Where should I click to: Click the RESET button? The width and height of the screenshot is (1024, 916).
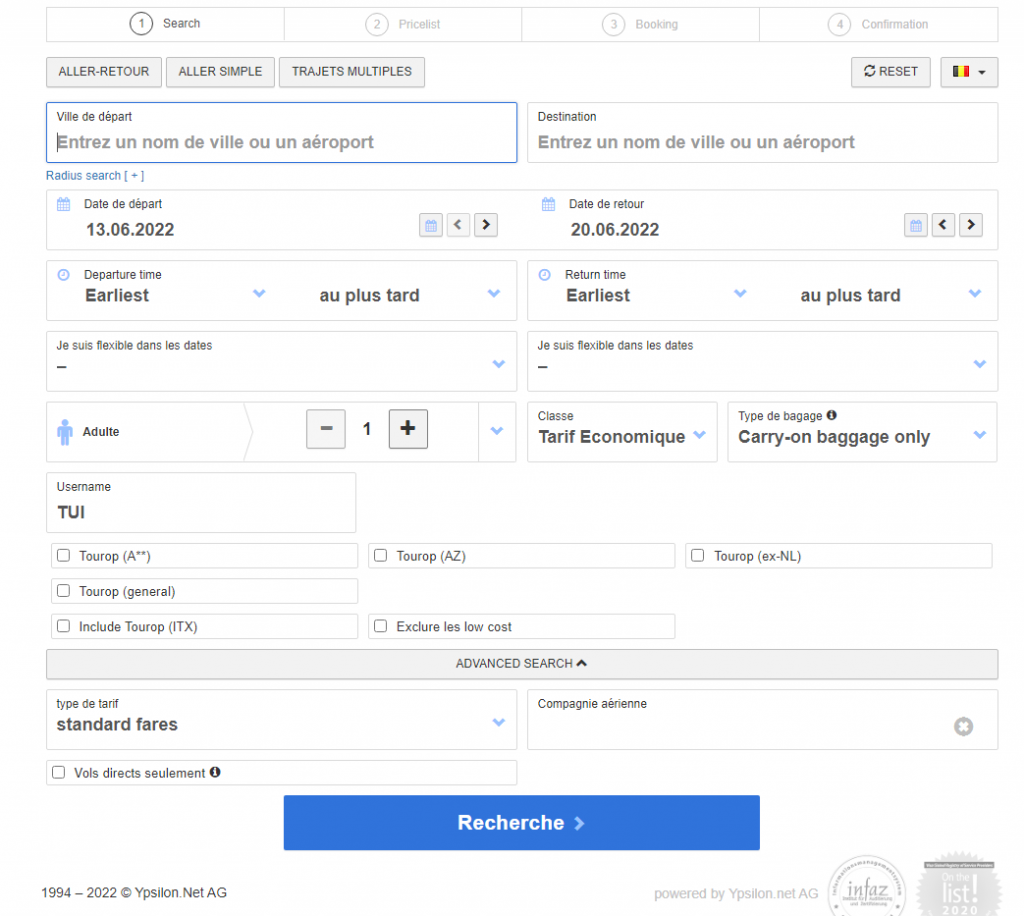890,72
